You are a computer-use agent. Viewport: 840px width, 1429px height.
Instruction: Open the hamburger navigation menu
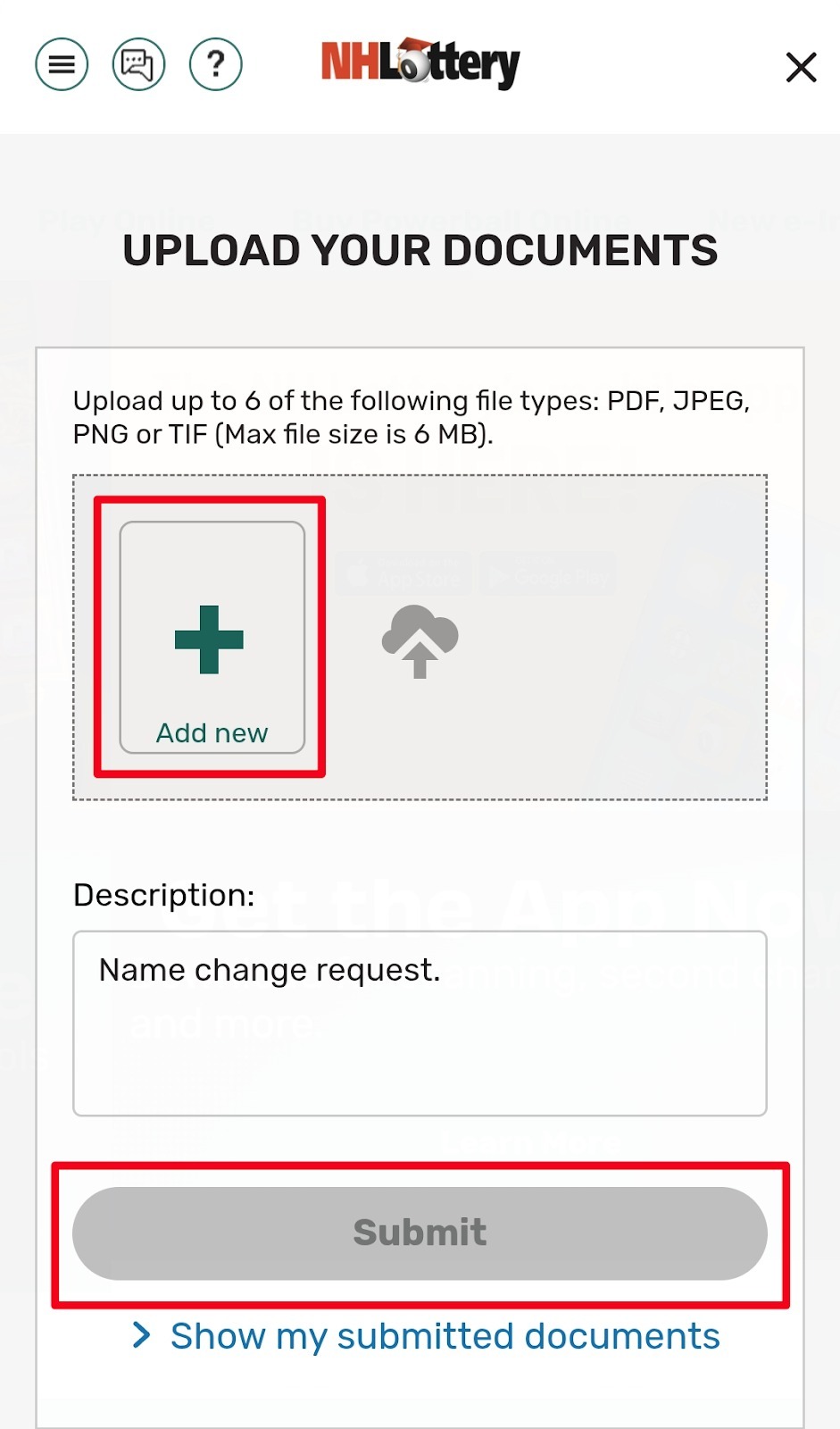[61, 63]
